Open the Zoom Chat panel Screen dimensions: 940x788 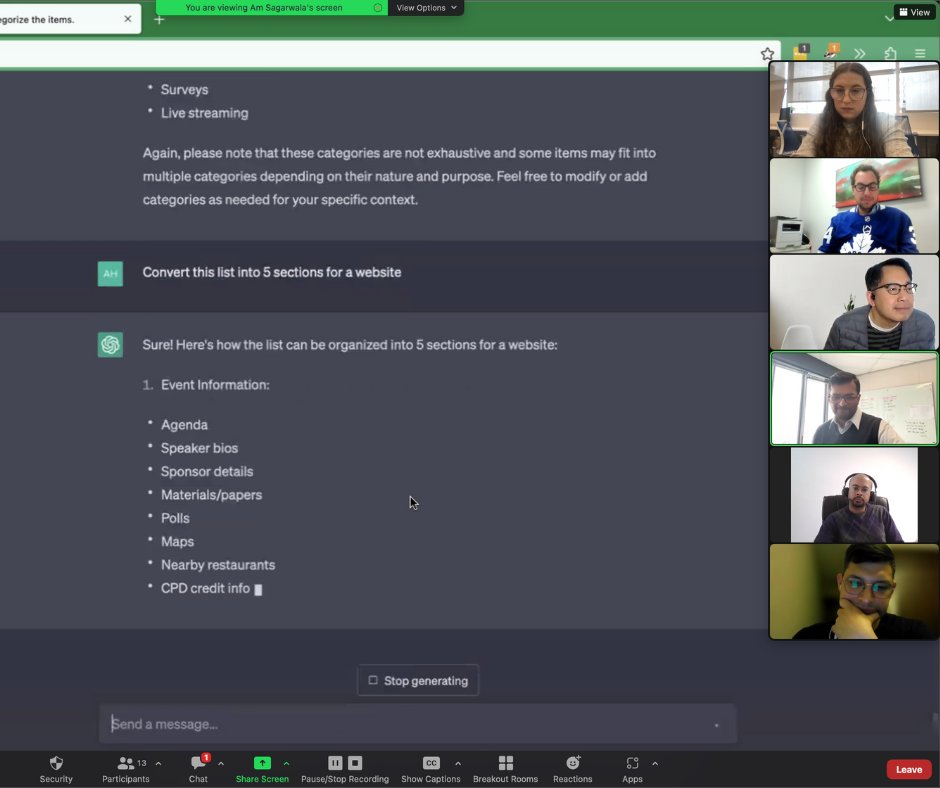pos(198,769)
